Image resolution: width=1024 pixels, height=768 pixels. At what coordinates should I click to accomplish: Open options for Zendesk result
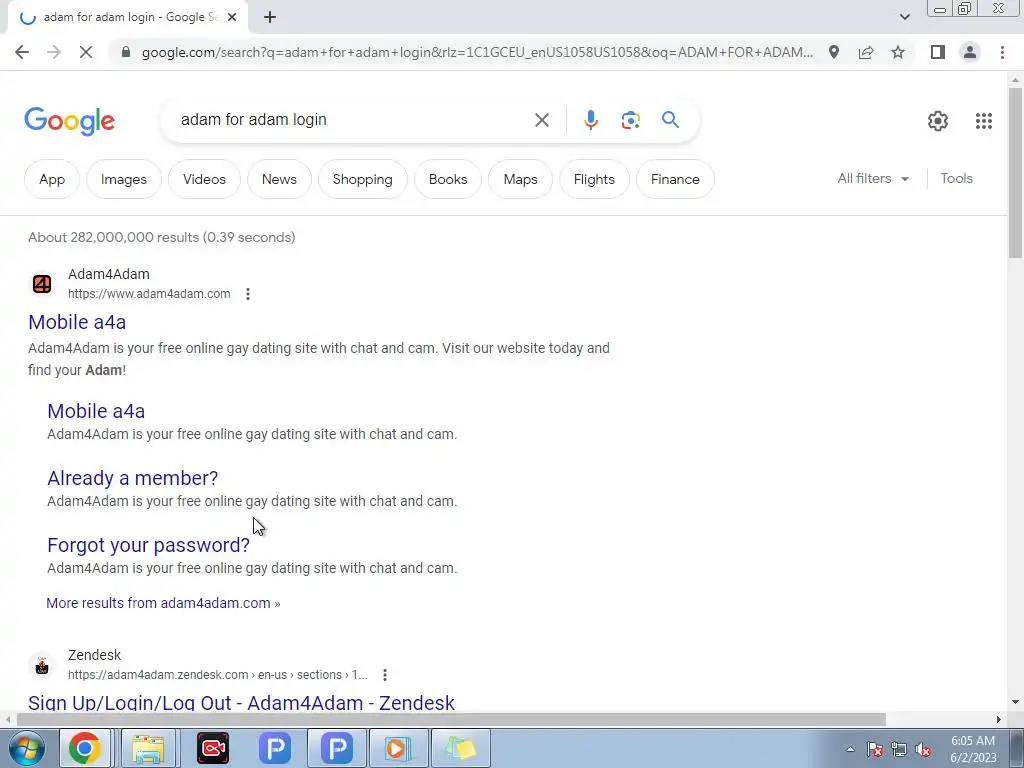tap(385, 675)
